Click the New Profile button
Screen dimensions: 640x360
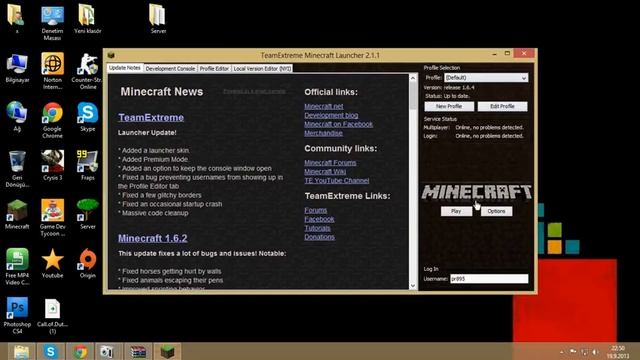(x=449, y=106)
